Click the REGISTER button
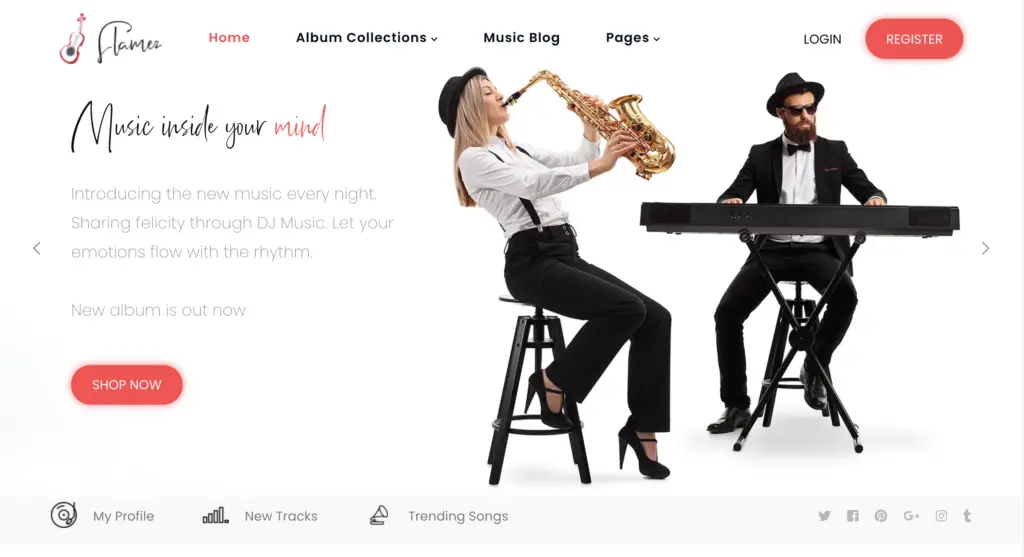Viewport: 1024px width, 557px height. [x=914, y=39]
